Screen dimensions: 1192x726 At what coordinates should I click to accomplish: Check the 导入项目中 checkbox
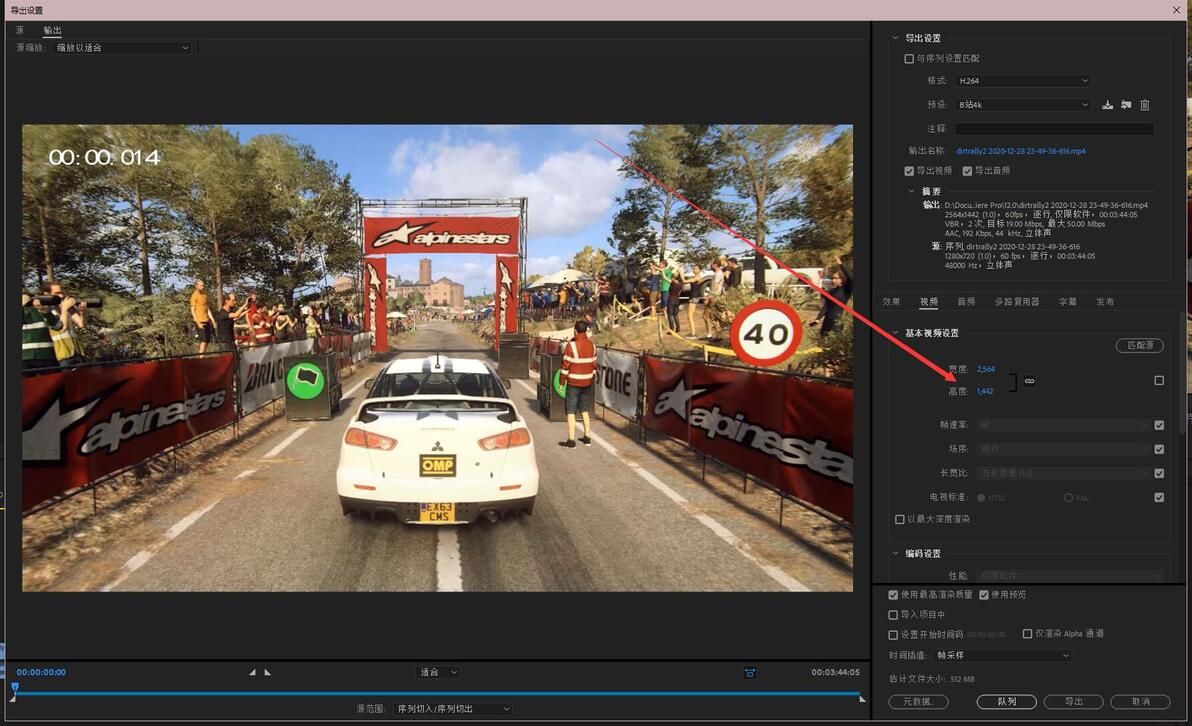(x=893, y=614)
